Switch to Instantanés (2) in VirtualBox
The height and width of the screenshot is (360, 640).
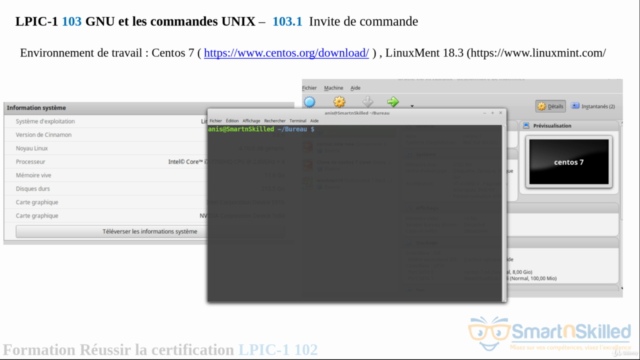click(x=593, y=106)
